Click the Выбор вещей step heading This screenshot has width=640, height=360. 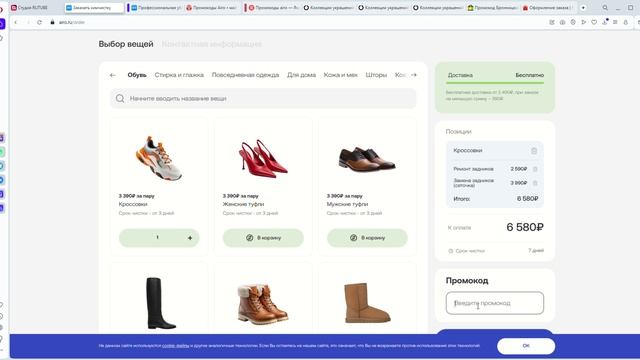[126, 44]
